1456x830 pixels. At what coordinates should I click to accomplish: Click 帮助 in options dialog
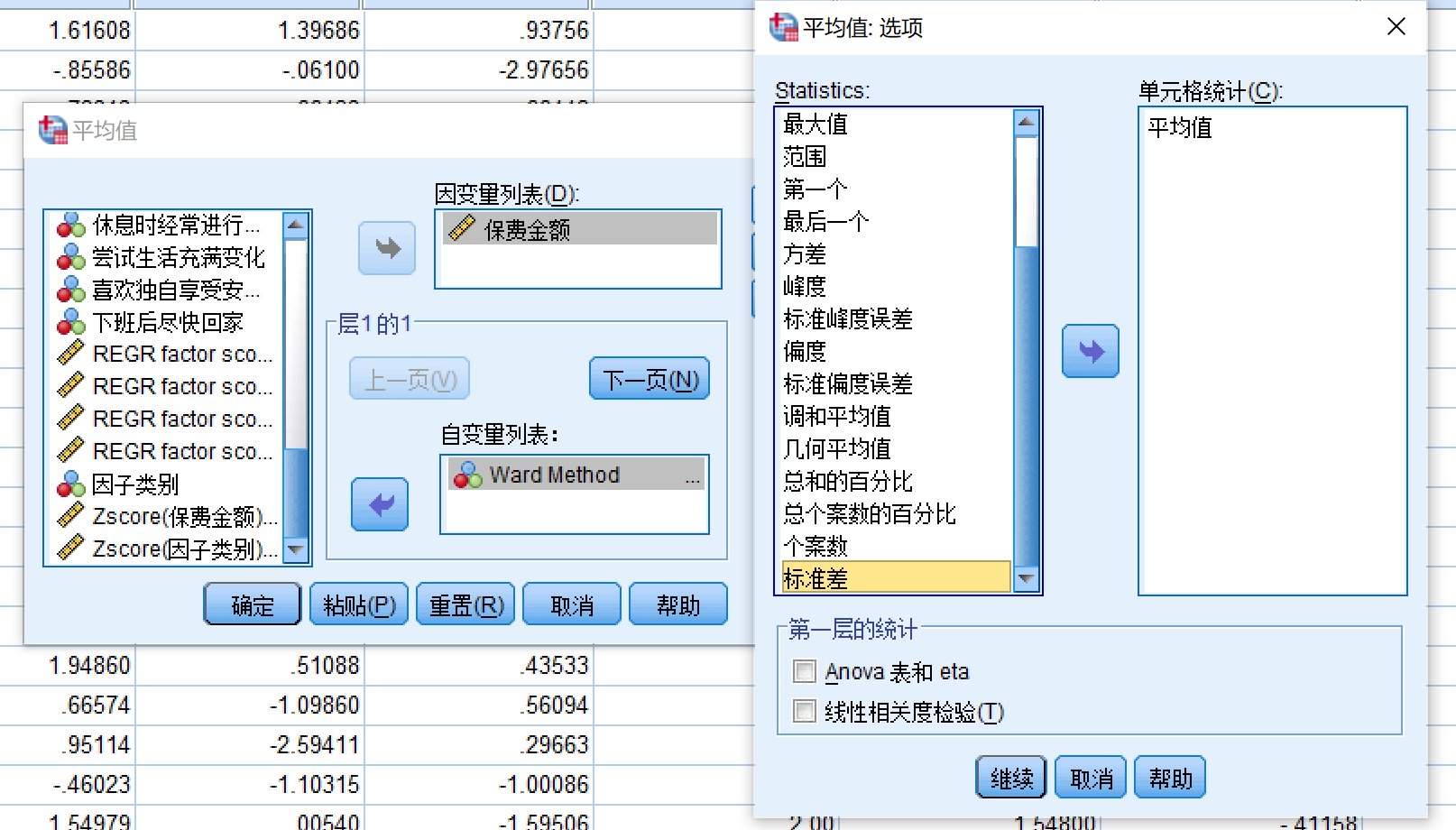click(x=1170, y=778)
